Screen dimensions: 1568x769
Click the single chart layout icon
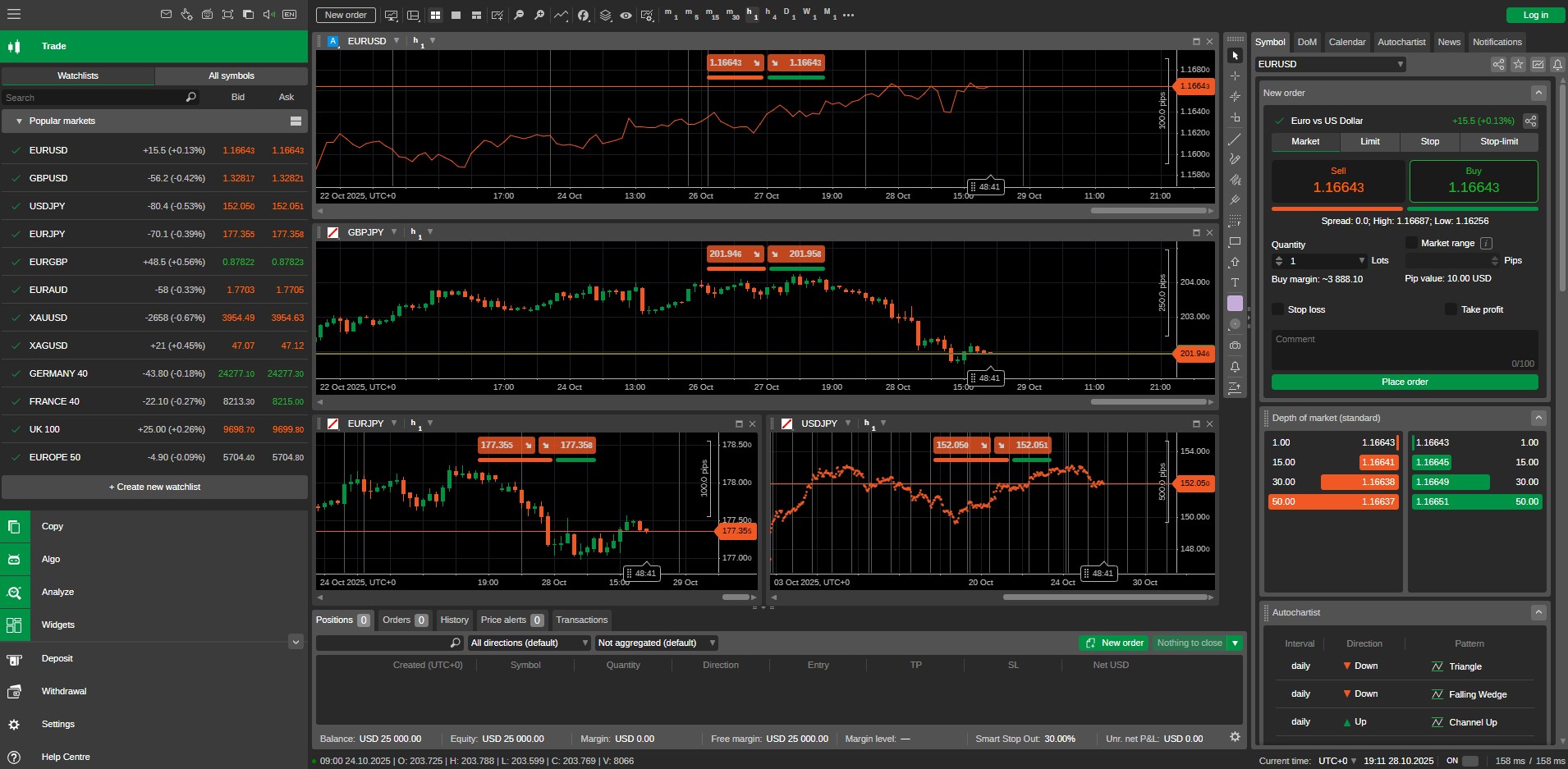456,15
